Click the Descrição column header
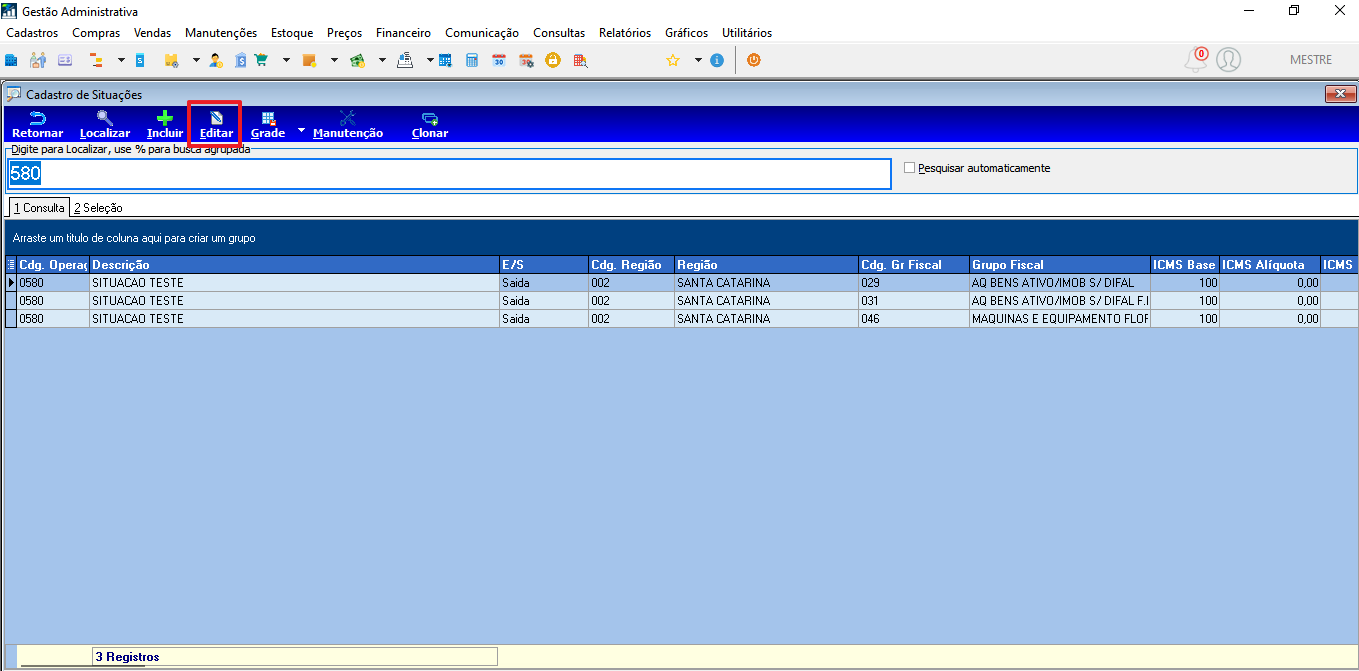 (294, 265)
